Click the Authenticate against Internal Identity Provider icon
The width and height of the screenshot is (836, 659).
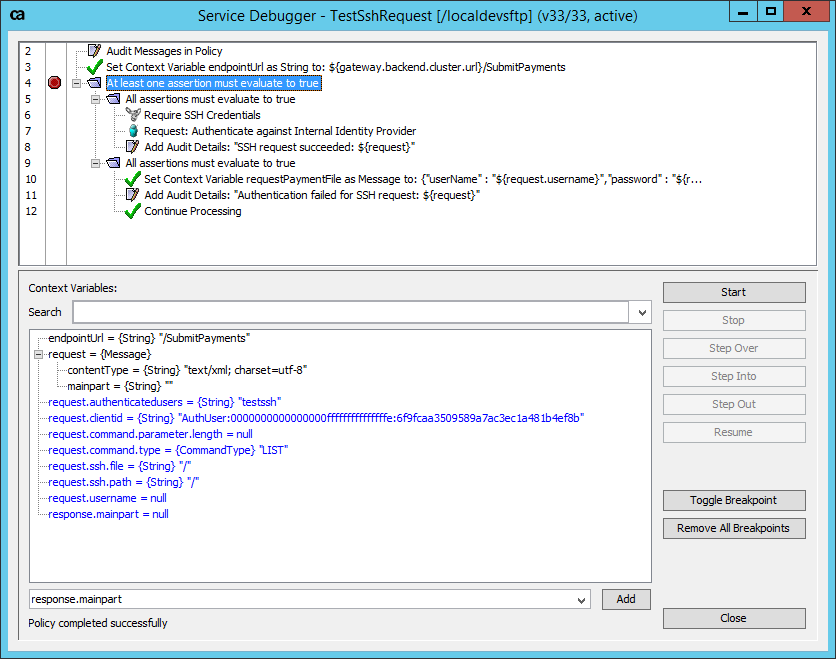pyautogui.click(x=132, y=131)
